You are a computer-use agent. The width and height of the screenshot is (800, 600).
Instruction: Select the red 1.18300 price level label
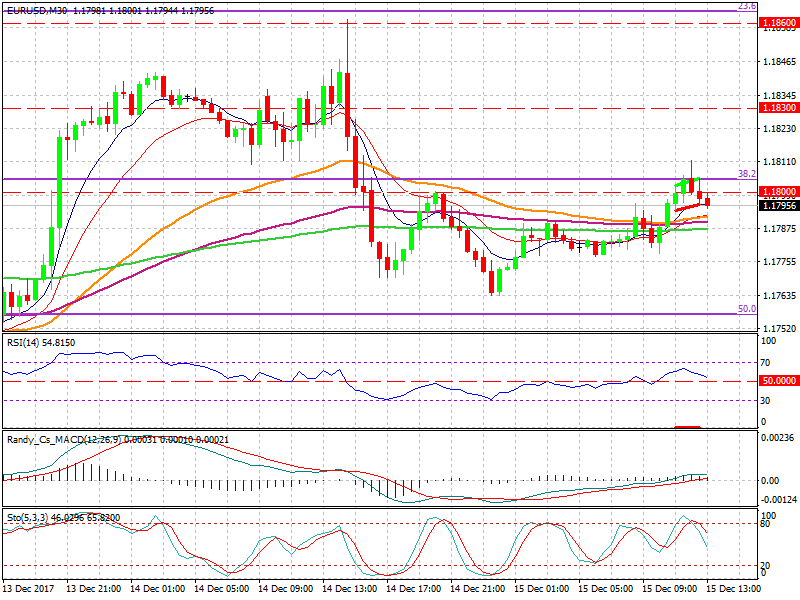pyautogui.click(x=779, y=108)
